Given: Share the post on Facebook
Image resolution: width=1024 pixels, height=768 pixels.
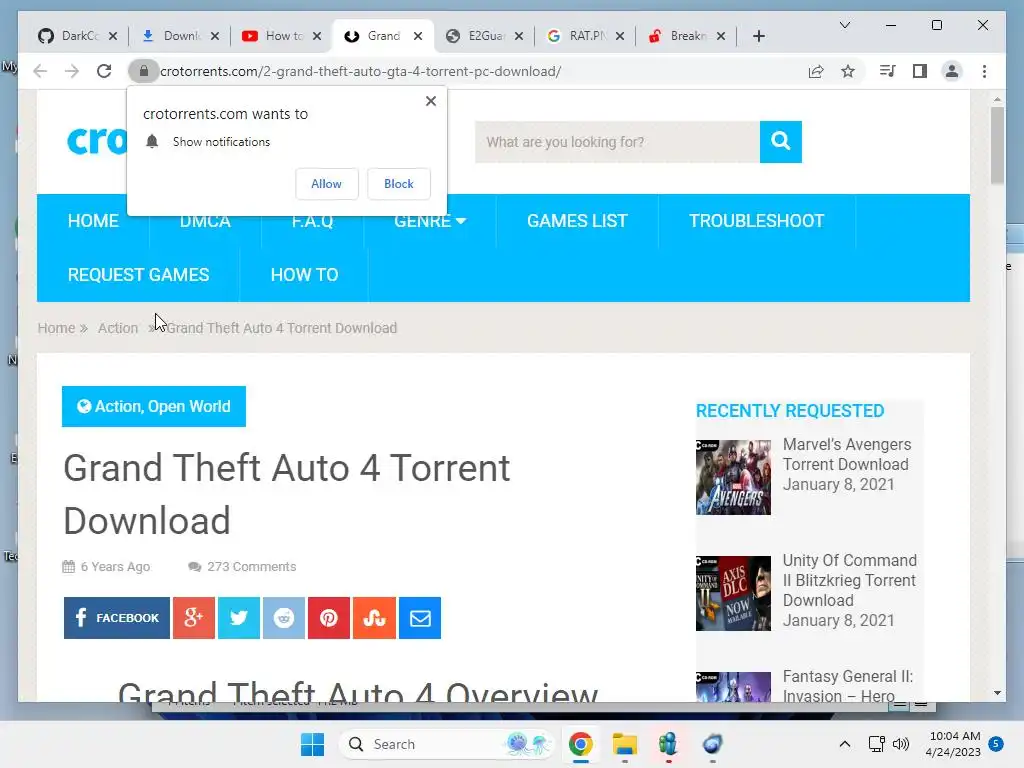Looking at the screenshot, I should (117, 618).
